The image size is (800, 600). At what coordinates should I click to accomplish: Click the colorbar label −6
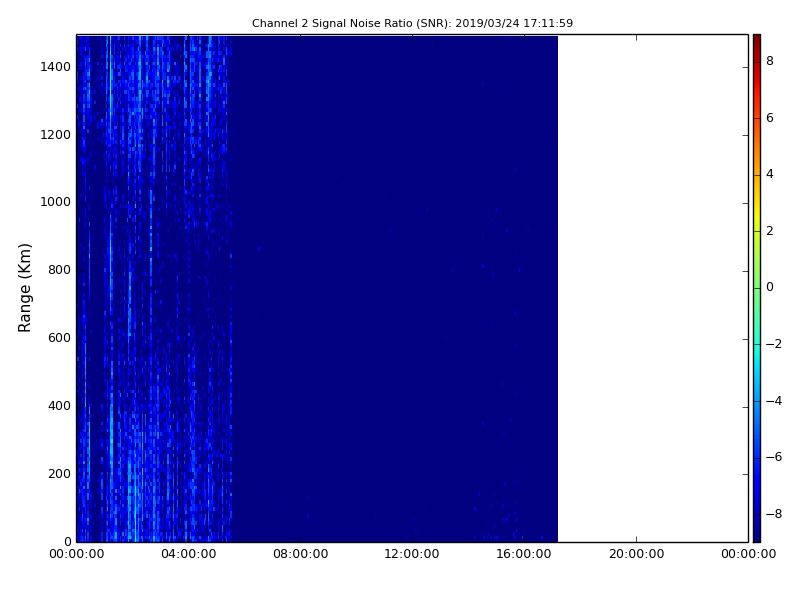(773, 457)
